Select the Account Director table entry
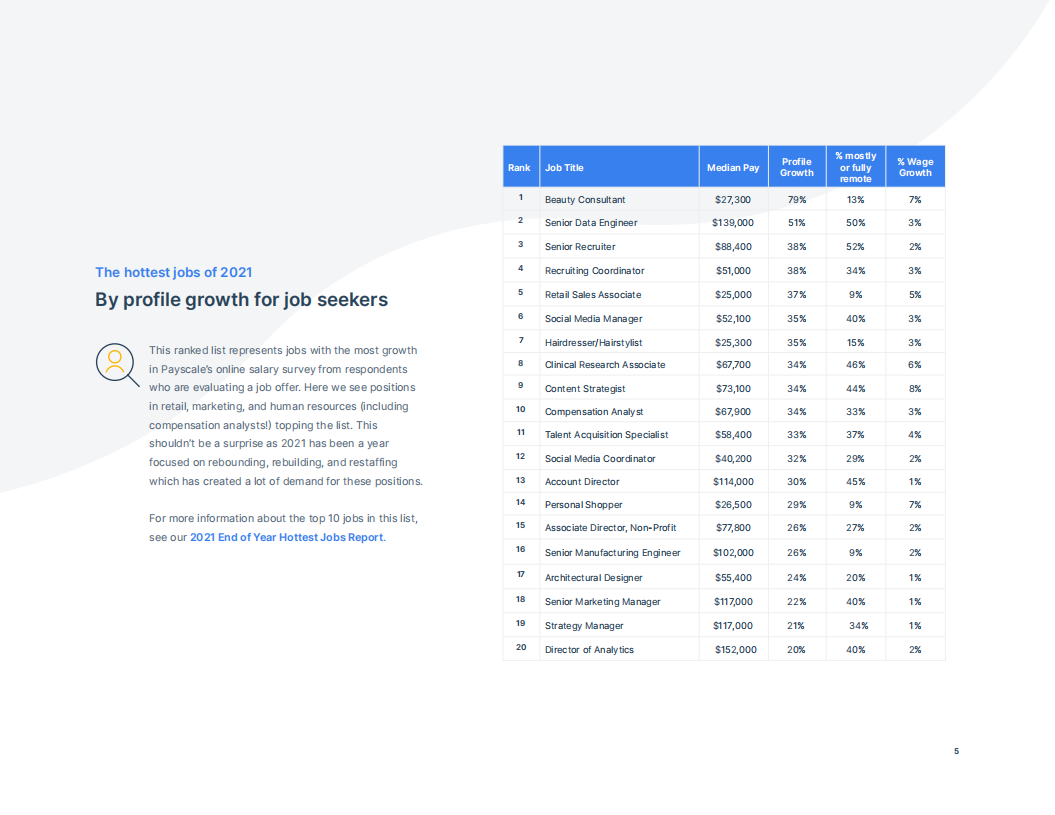 click(582, 482)
